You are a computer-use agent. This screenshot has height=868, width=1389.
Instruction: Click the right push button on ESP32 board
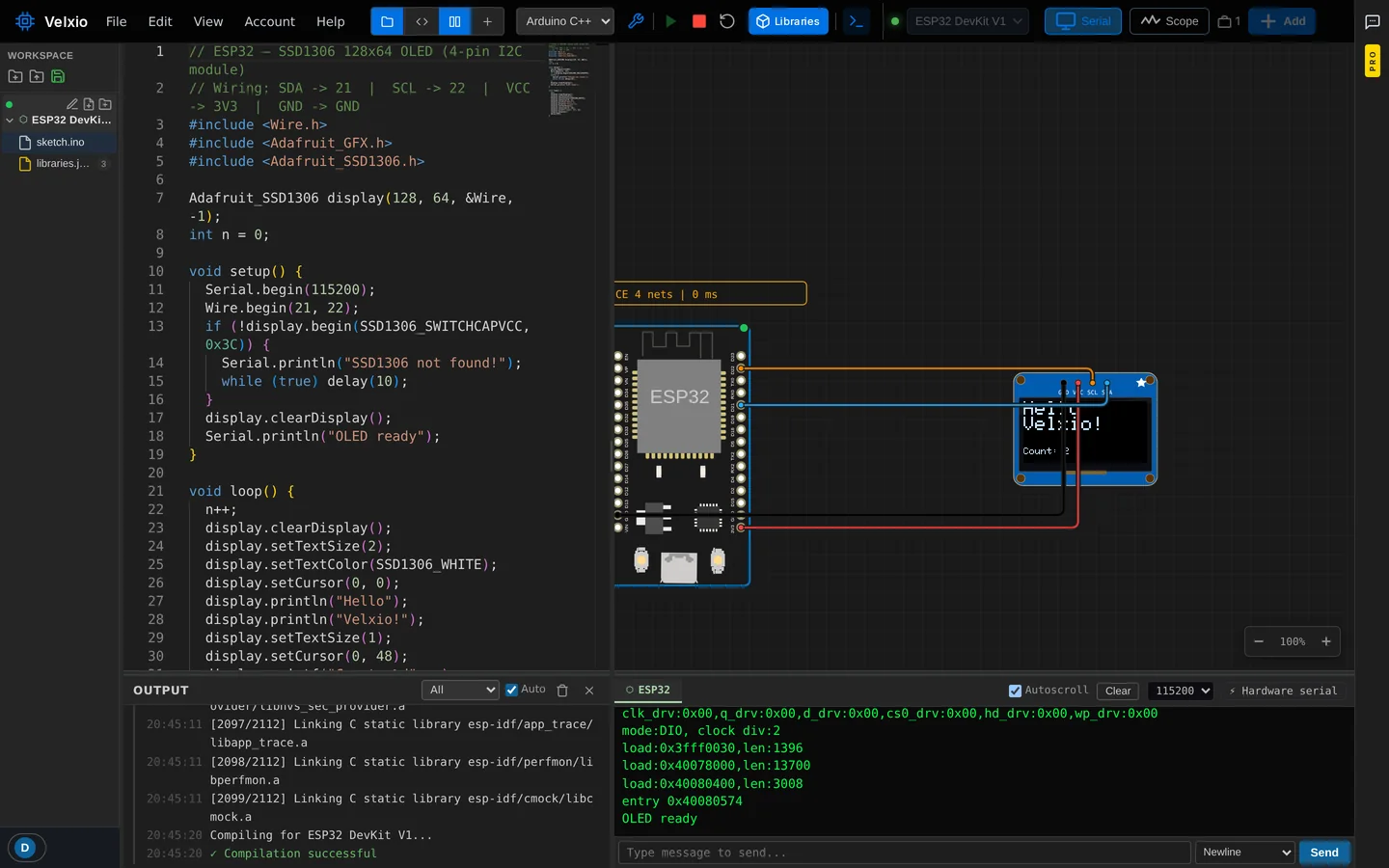point(717,559)
